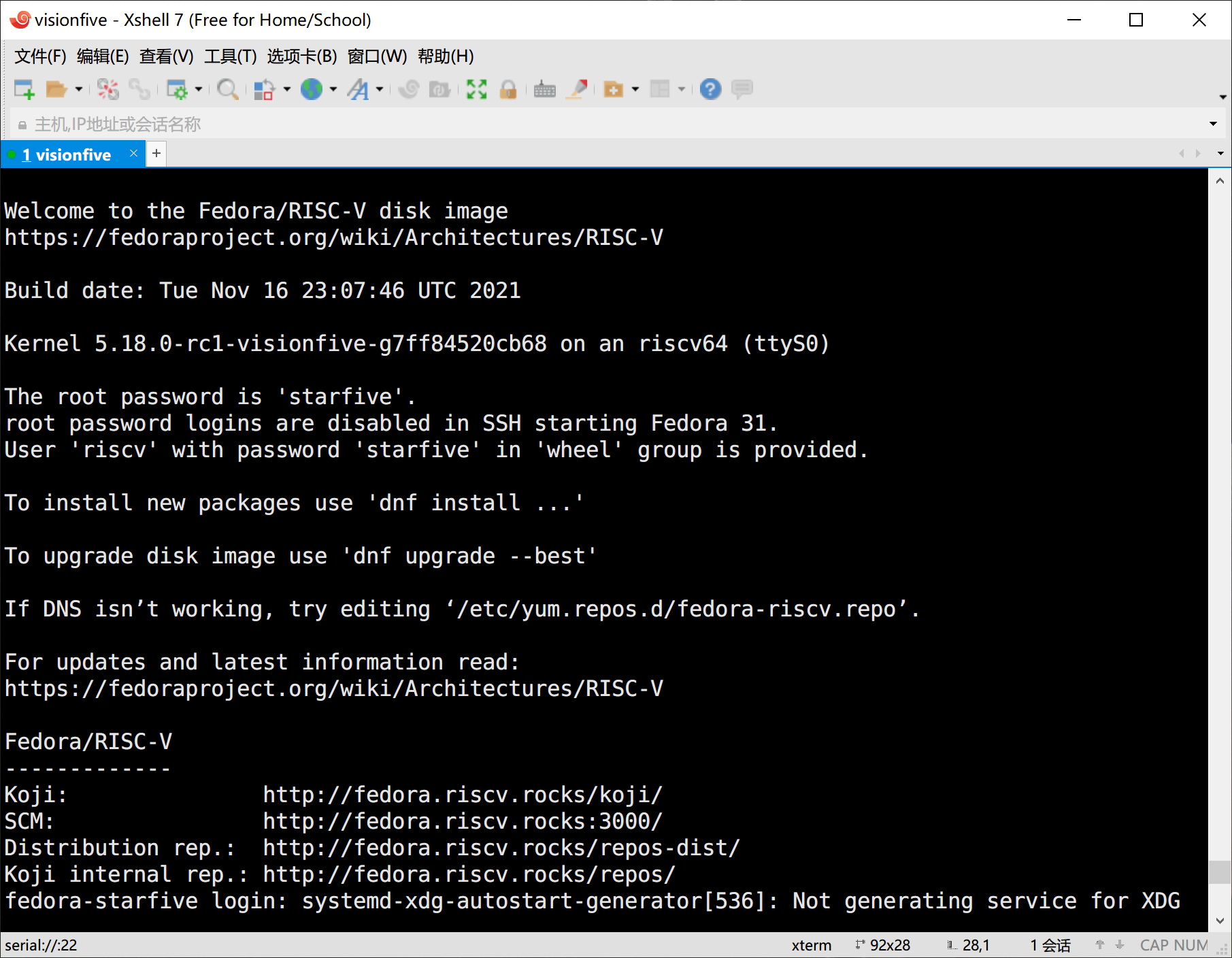
Task: Open the 工具(T) menu
Action: pos(231,56)
